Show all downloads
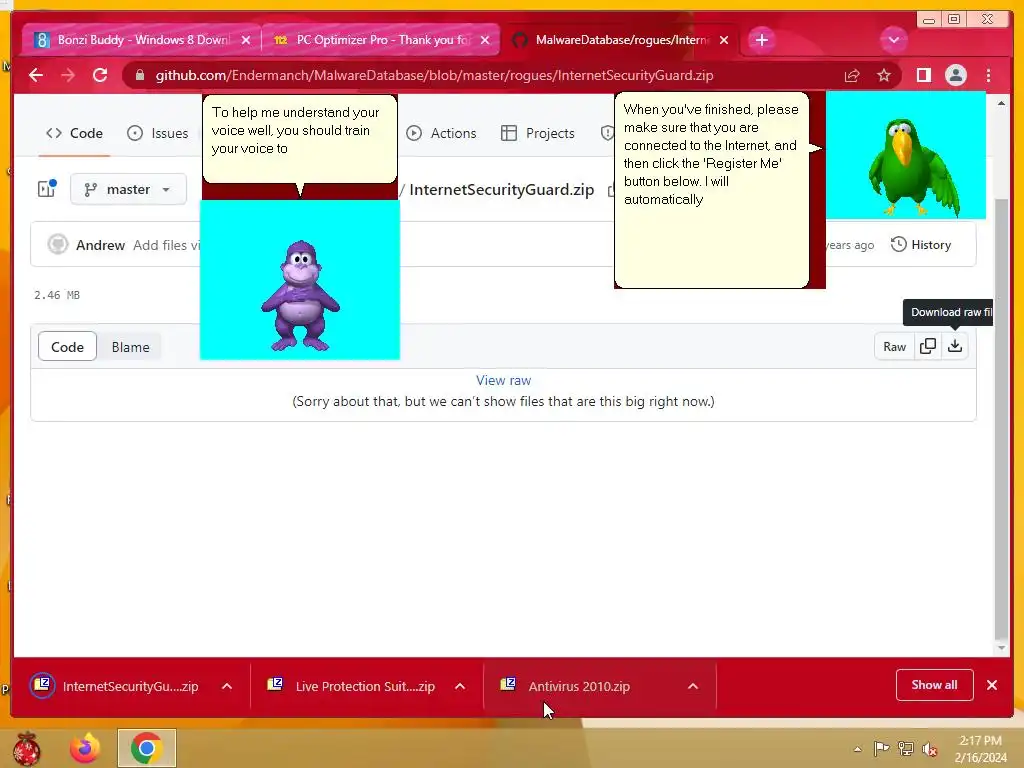Viewport: 1024px width, 768px height. pos(935,685)
